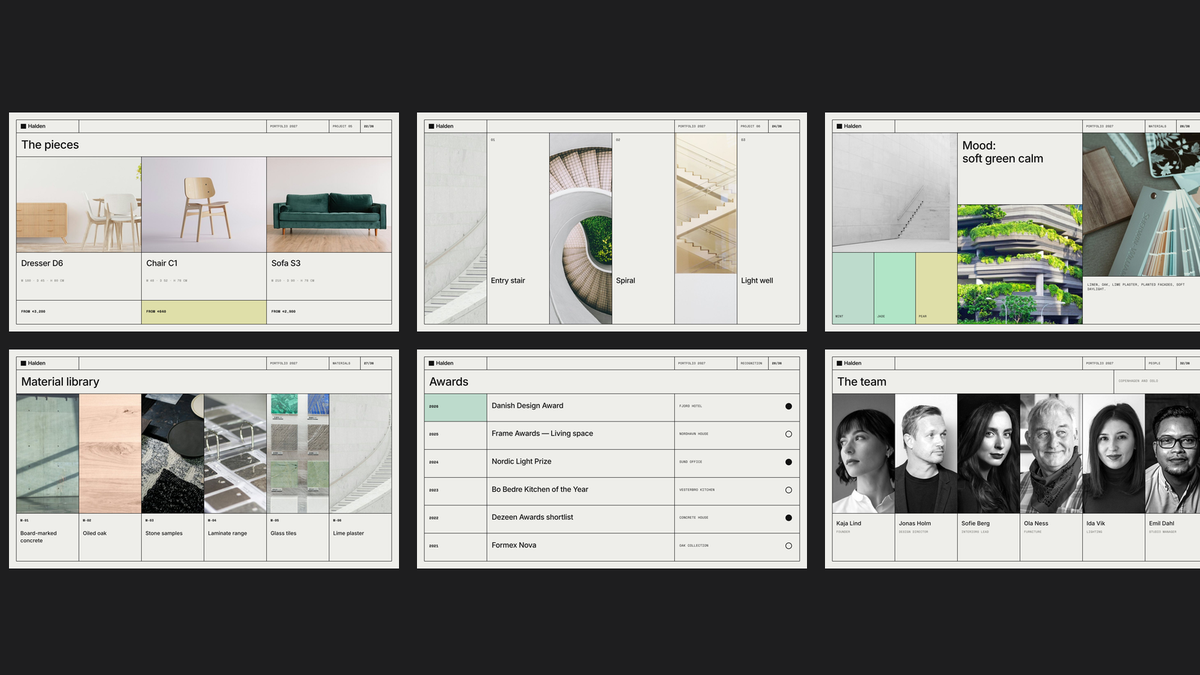Select the empty circle for Formex Nova
This screenshot has height=675, width=1200.
(x=788, y=546)
